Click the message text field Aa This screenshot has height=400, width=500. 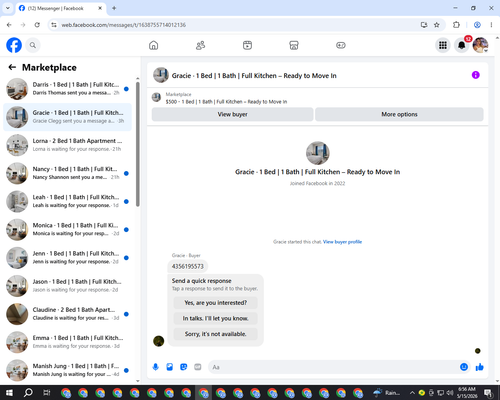333,367
